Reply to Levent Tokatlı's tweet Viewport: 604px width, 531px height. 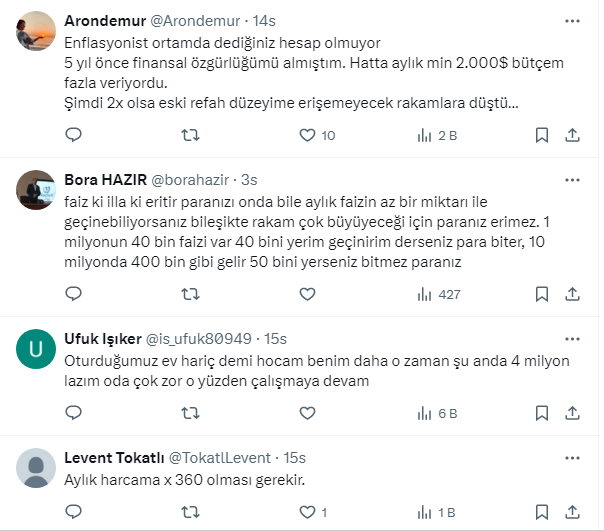coord(72,513)
